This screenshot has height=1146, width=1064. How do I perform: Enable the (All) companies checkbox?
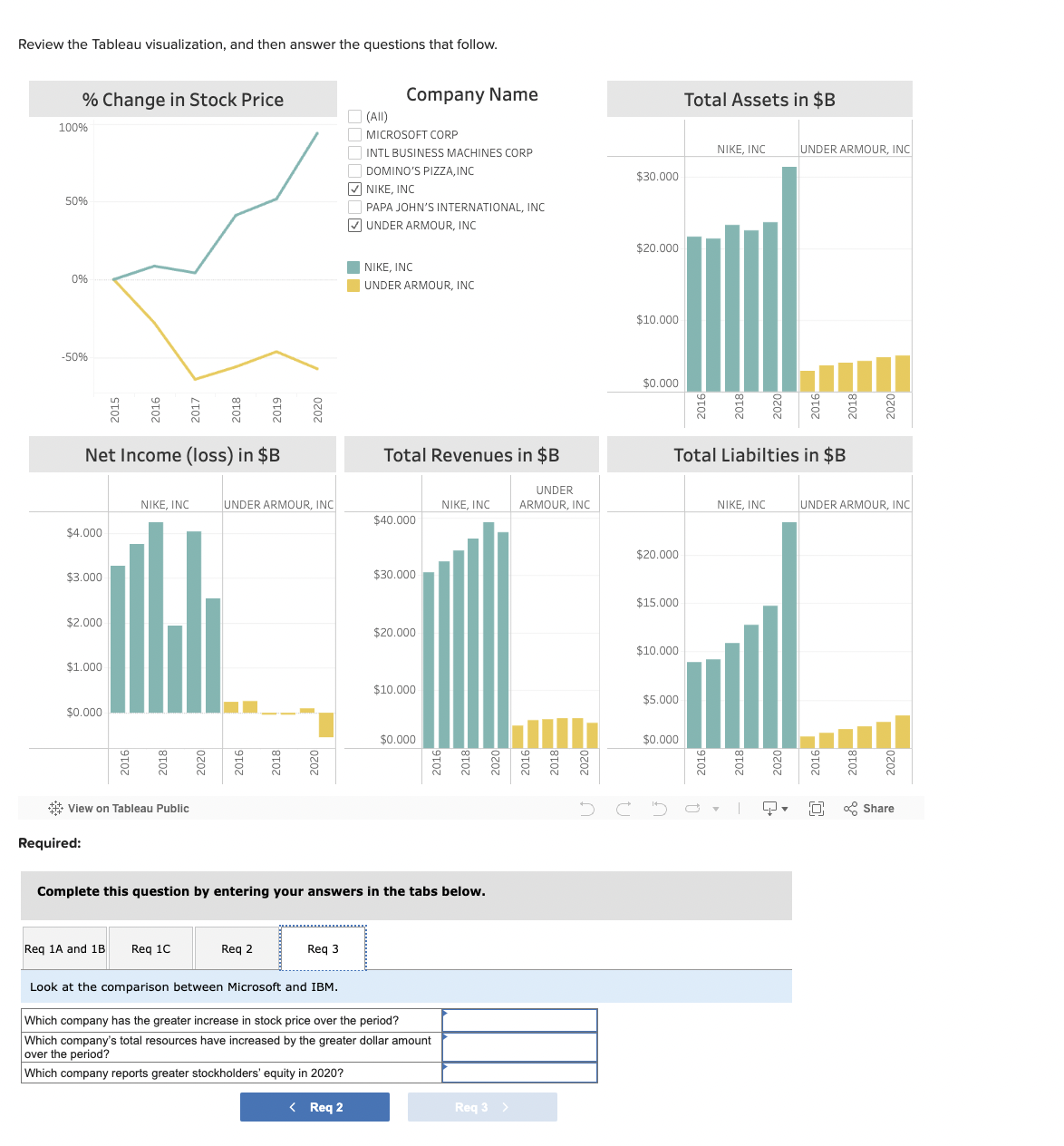[353, 116]
